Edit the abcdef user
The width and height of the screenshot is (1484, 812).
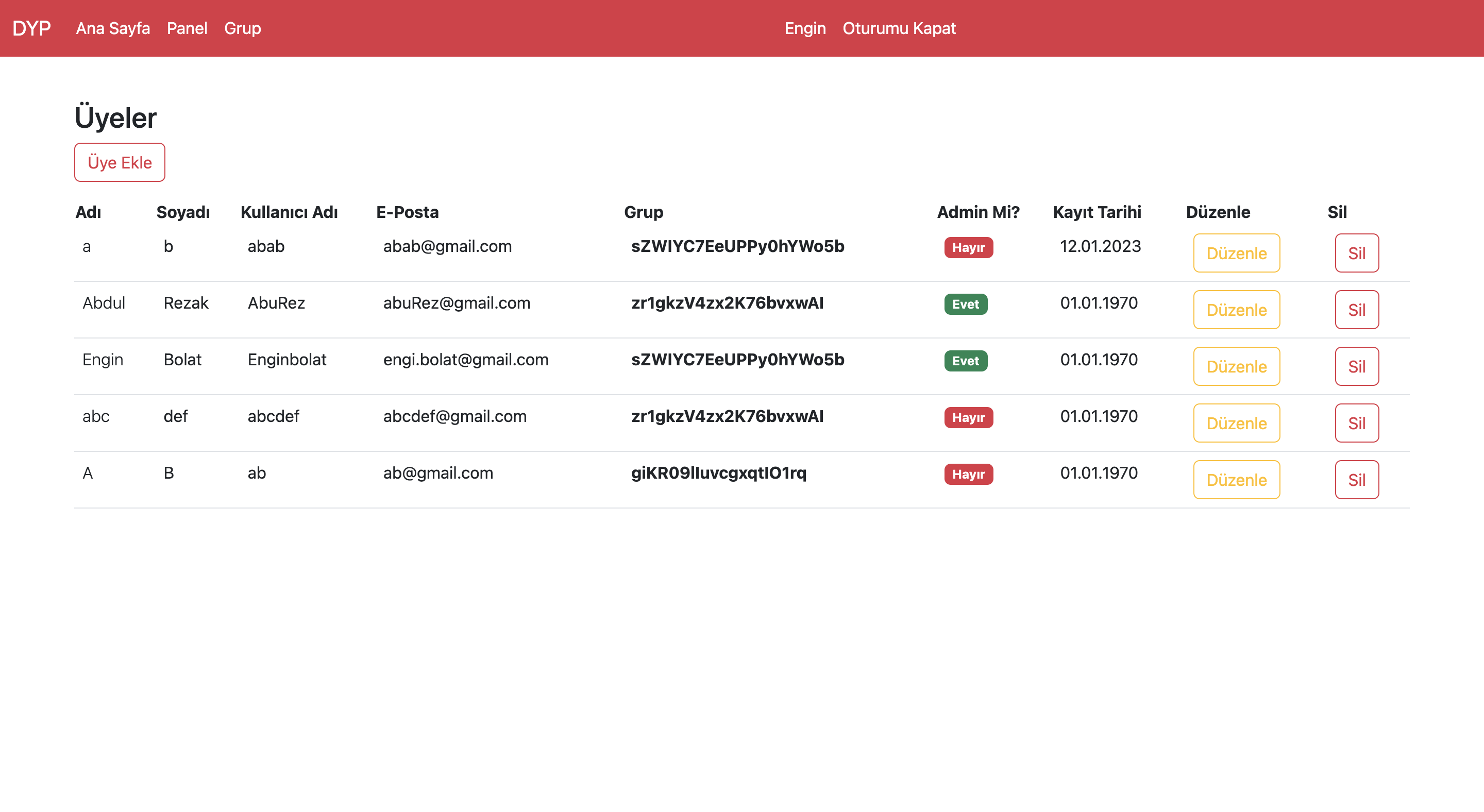[x=1236, y=422]
